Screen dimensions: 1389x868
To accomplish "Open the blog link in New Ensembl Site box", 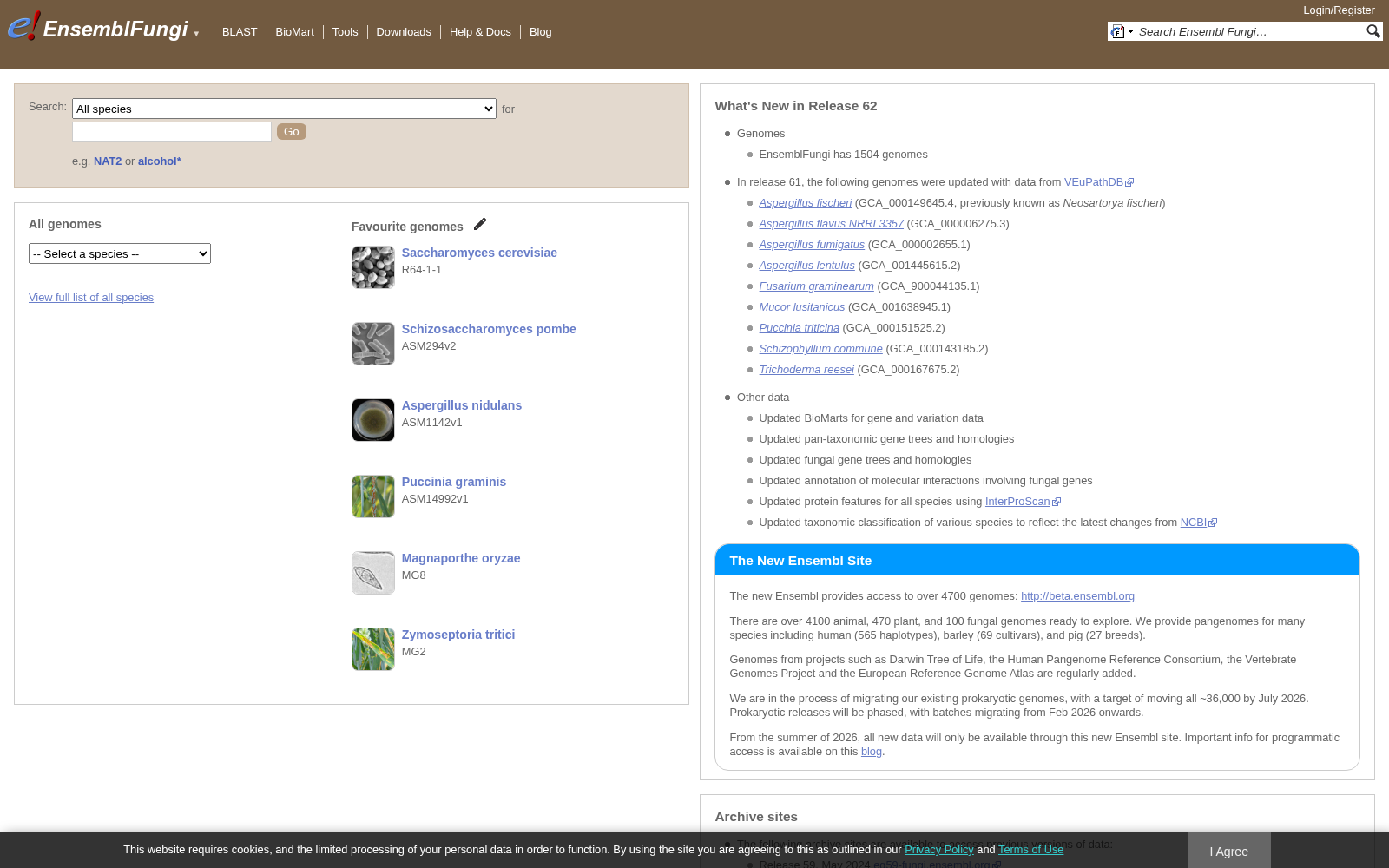I will [871, 752].
